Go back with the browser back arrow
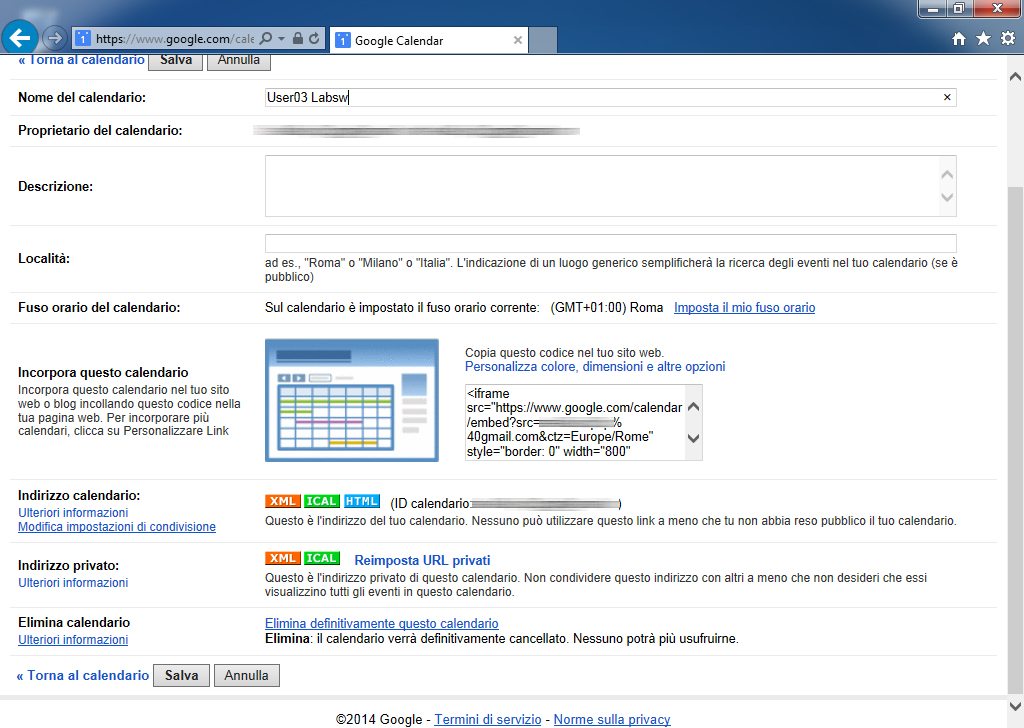Screen dimensions: 1024x728 (21, 39)
